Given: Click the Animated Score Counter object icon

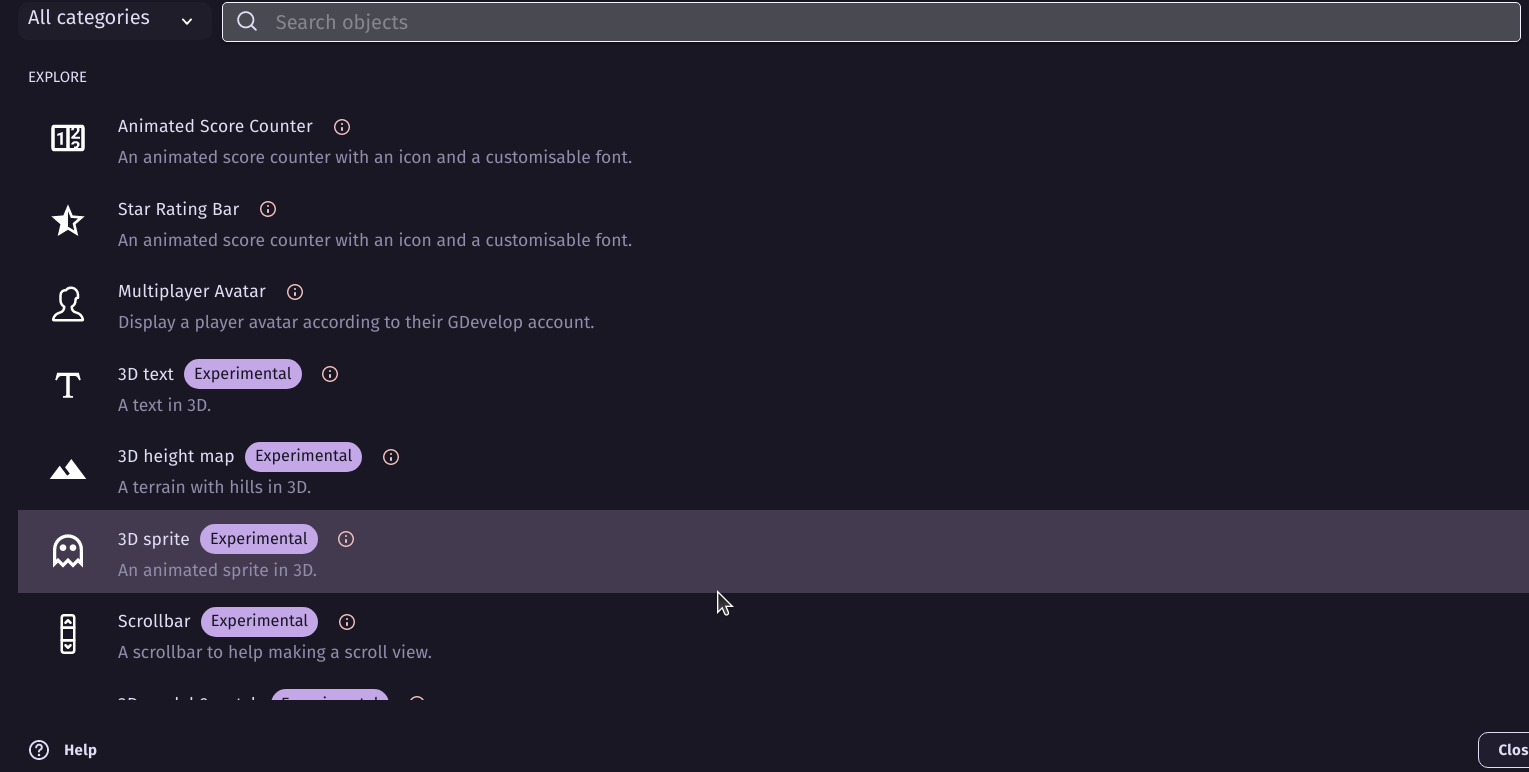Looking at the screenshot, I should (x=68, y=138).
